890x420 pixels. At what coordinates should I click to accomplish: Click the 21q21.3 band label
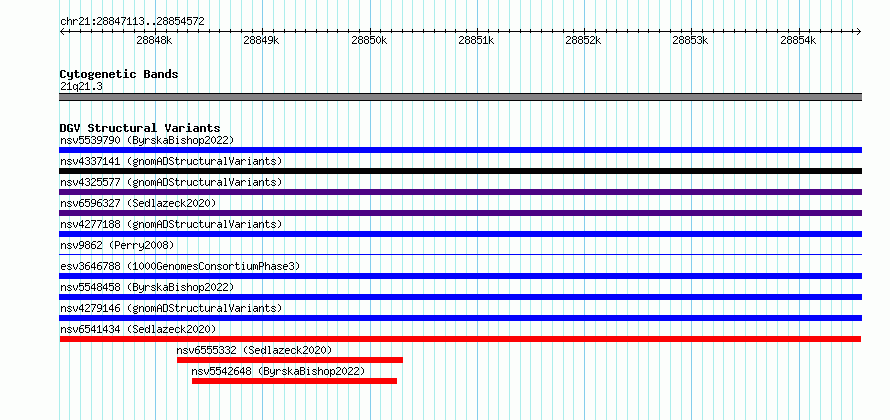(x=81, y=87)
